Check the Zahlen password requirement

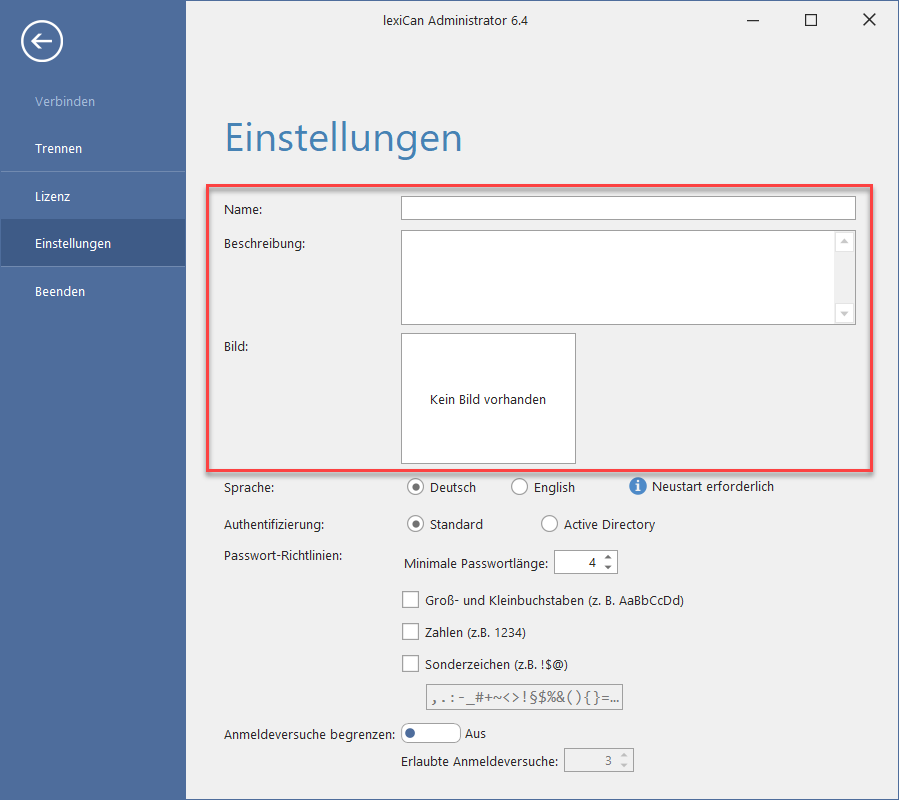410,631
